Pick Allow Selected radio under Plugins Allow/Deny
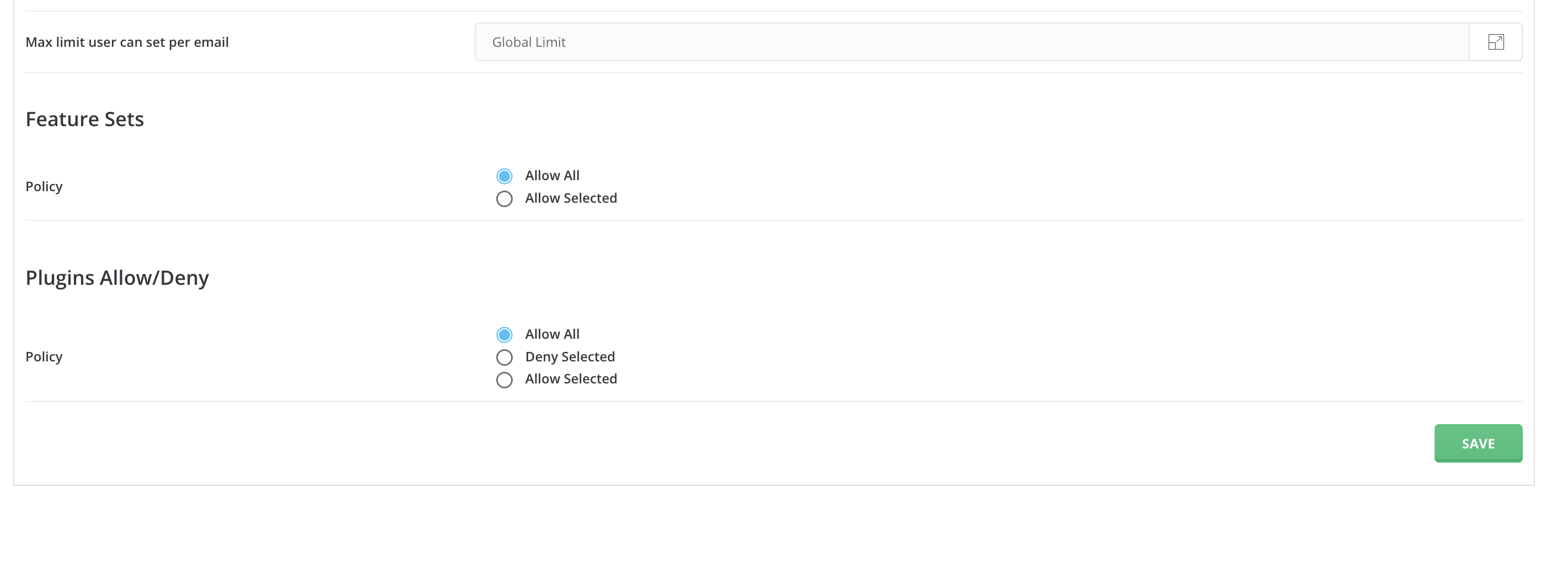Viewport: 1568px width, 563px height. pos(504,380)
